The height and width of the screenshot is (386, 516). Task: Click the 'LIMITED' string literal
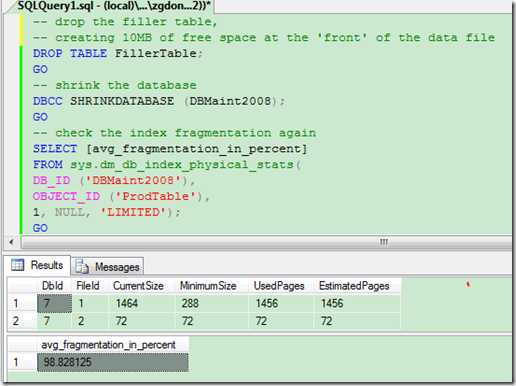[133, 212]
